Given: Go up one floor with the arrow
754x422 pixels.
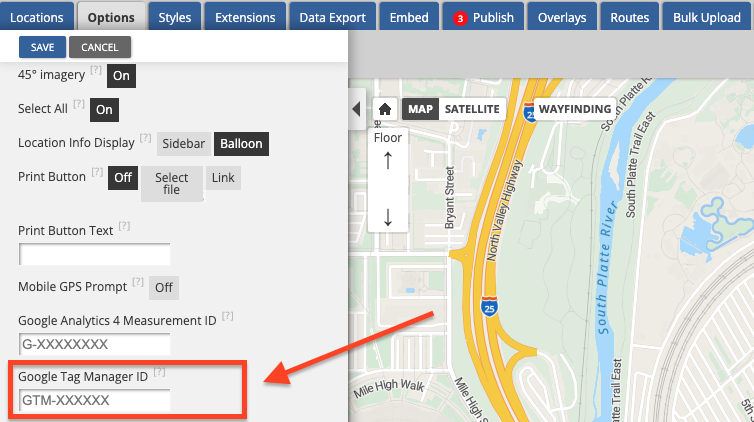Looking at the screenshot, I should [387, 161].
